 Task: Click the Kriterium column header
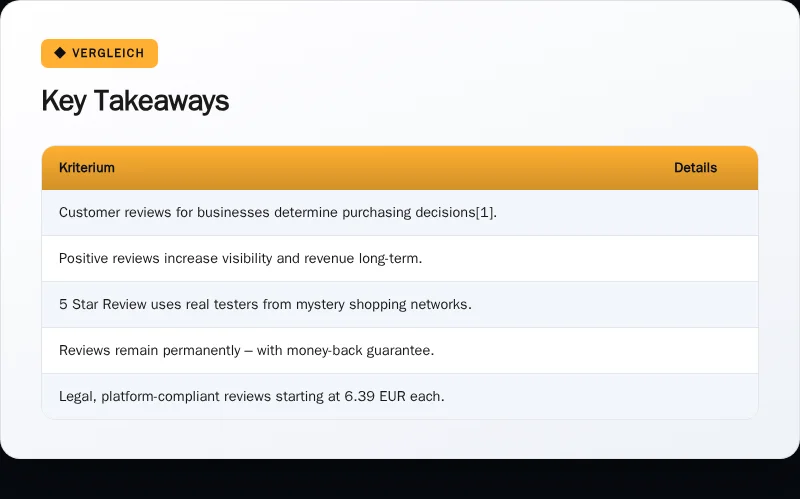tap(87, 168)
